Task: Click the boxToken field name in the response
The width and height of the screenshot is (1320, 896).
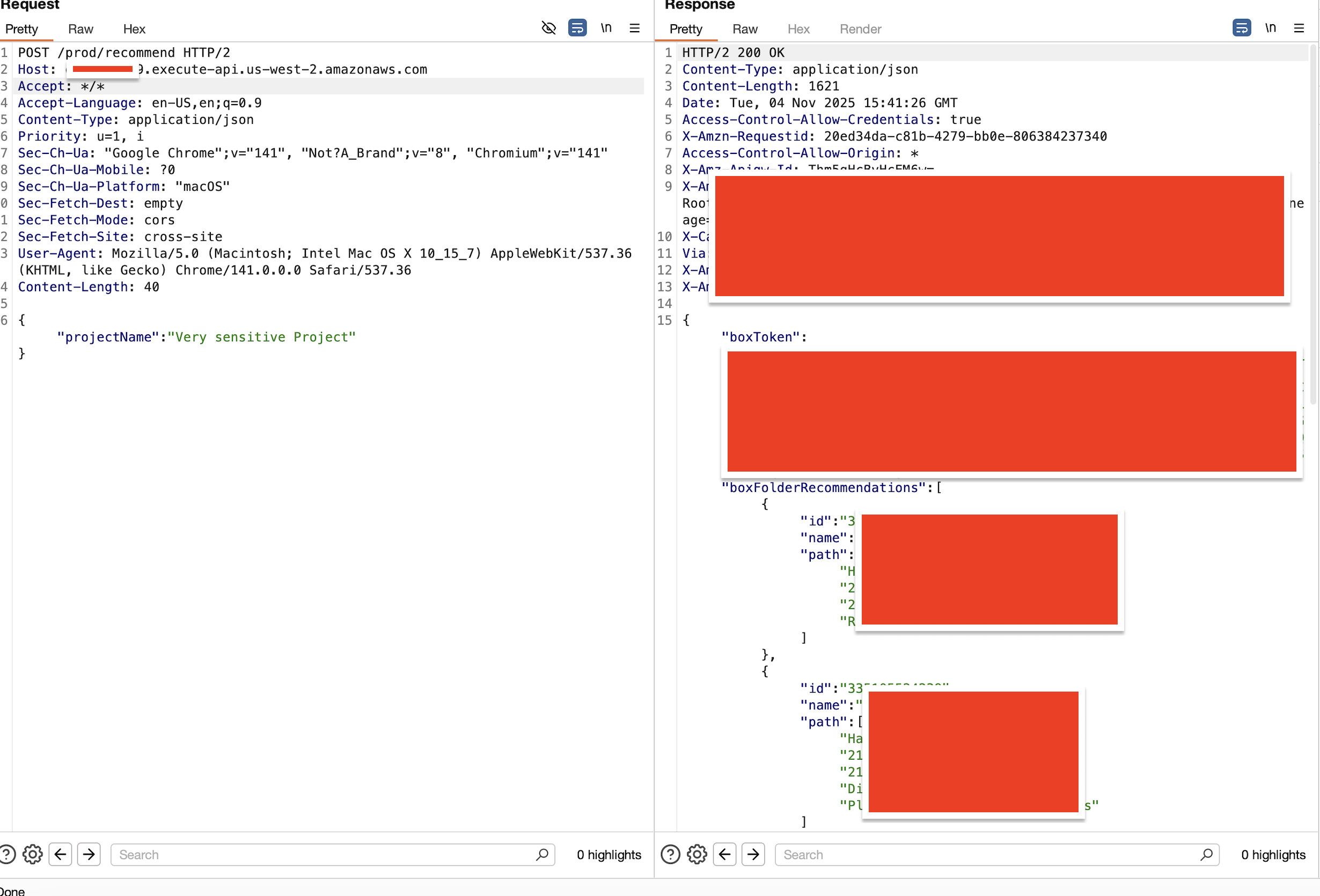Action: (x=761, y=337)
